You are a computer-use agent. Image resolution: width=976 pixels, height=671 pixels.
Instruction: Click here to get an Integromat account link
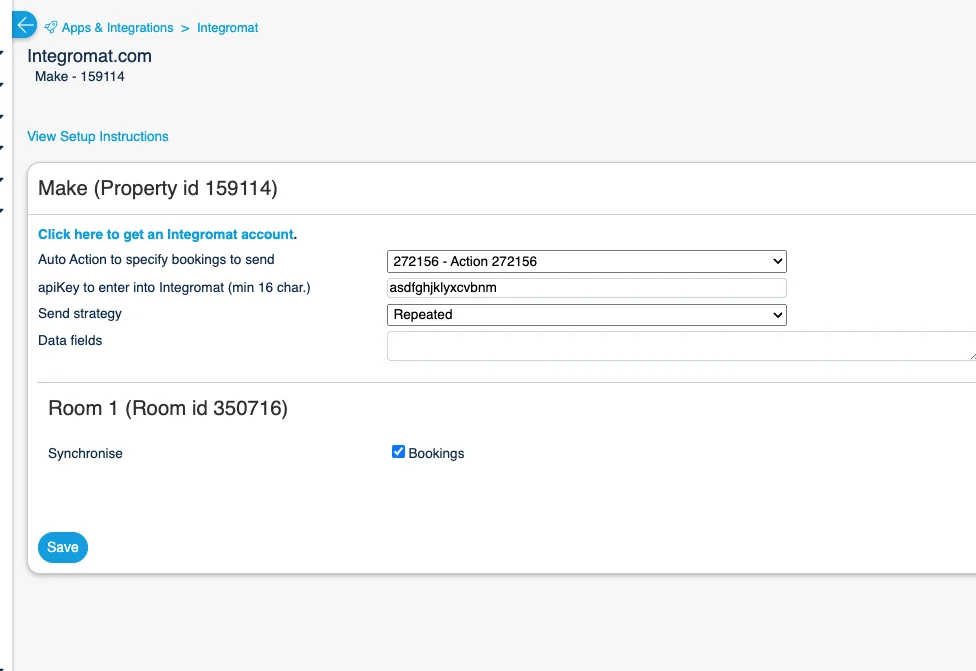coord(166,234)
